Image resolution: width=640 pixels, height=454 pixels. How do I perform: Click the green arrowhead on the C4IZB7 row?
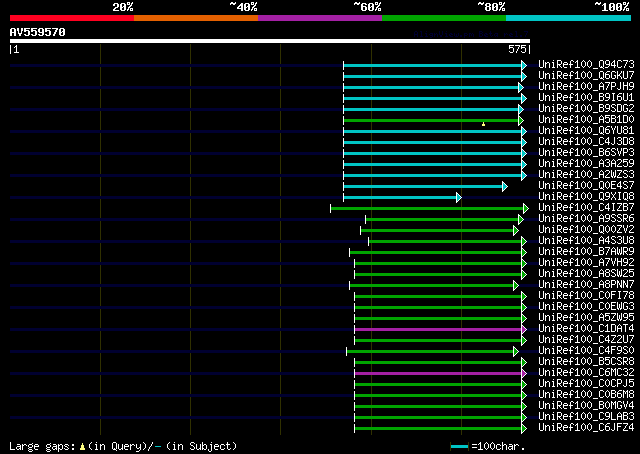pos(526,209)
